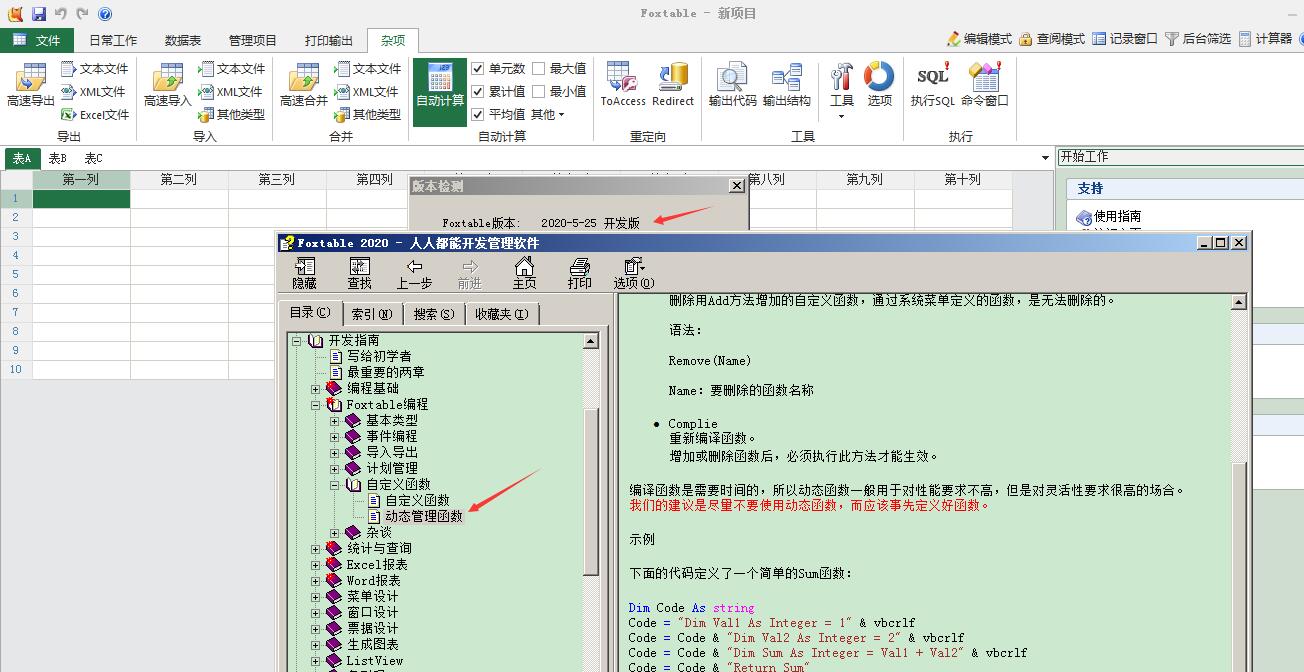Open the 工具 tools dropdown
Screen dimensions: 1304x672
(842, 90)
